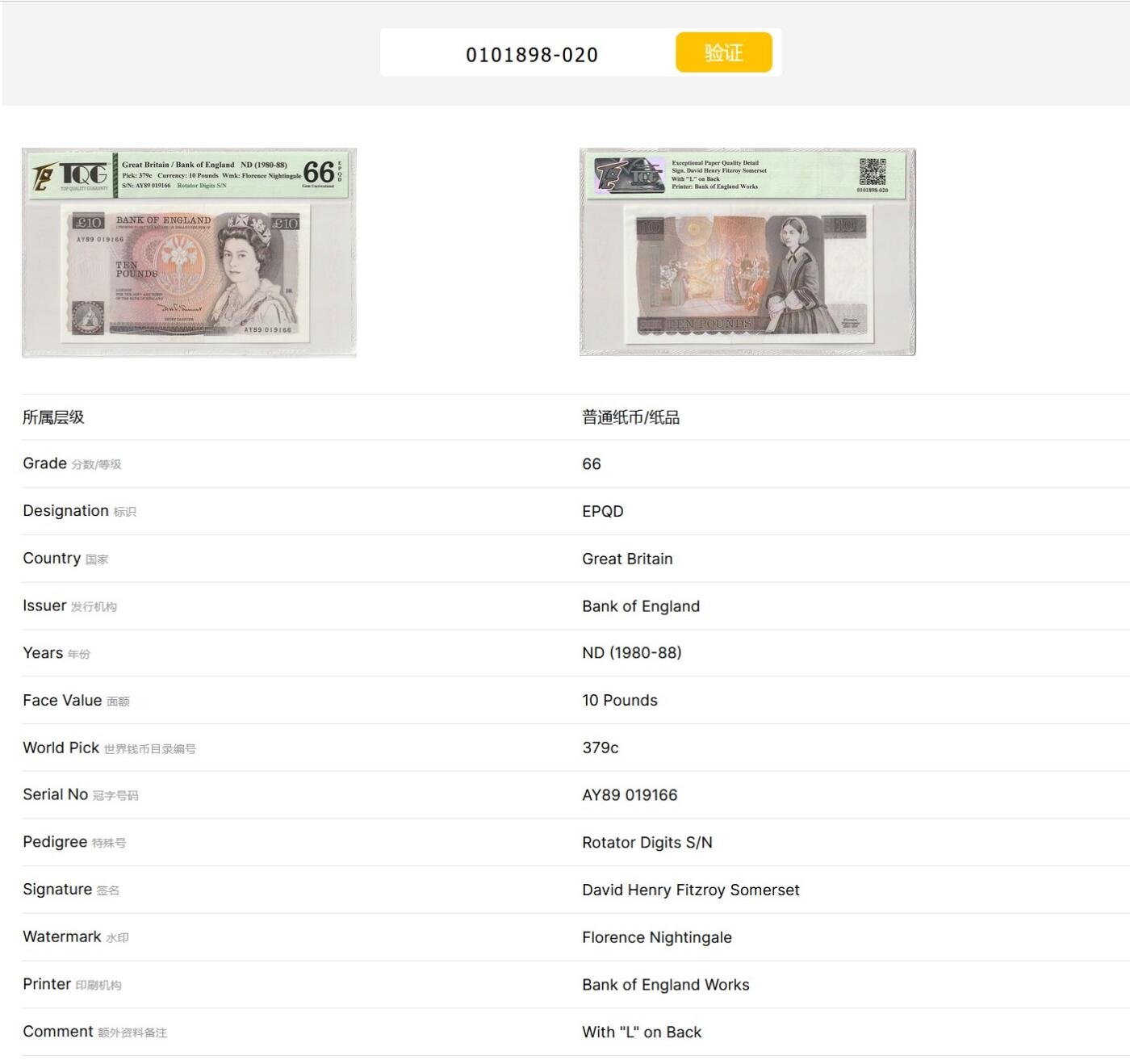Click the Issuer row label
Viewport: 1130px width, 1064px height.
(x=69, y=605)
